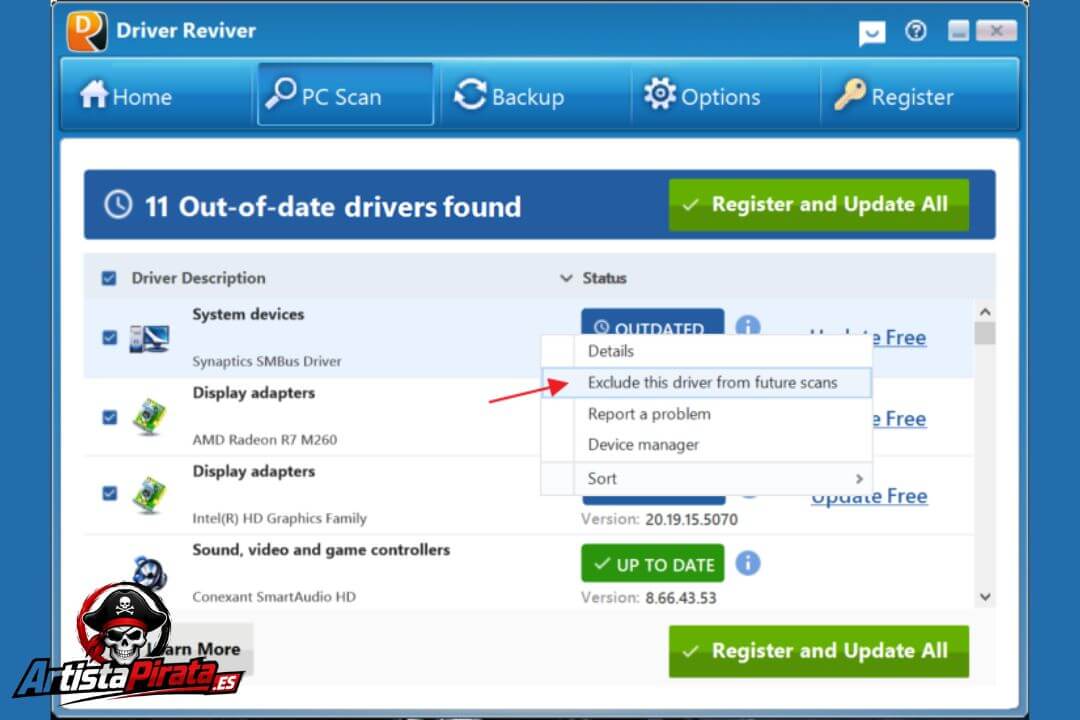Open the feedback message icon in title bar
The height and width of the screenshot is (720, 1080).
pyautogui.click(x=872, y=32)
